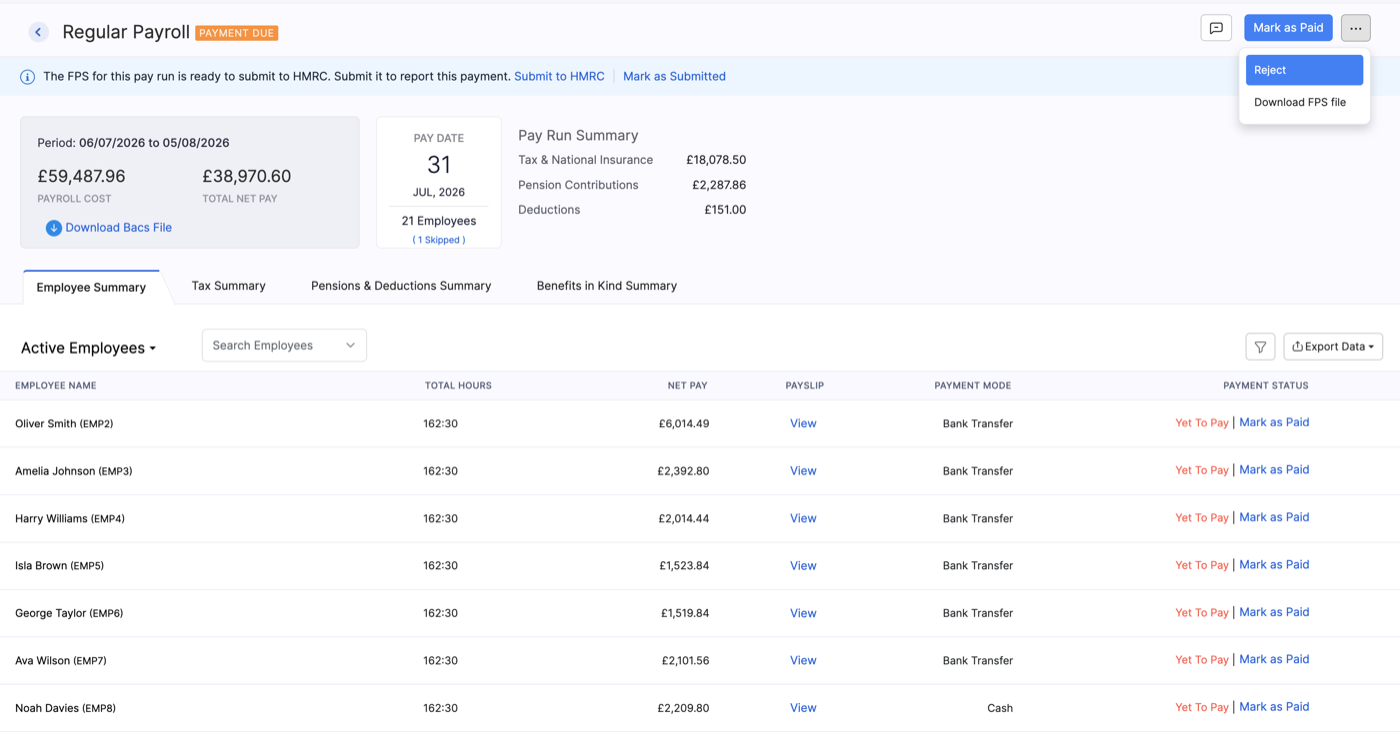View the payslip for Harry Williams
The height and width of the screenshot is (732, 1400).
(x=803, y=519)
